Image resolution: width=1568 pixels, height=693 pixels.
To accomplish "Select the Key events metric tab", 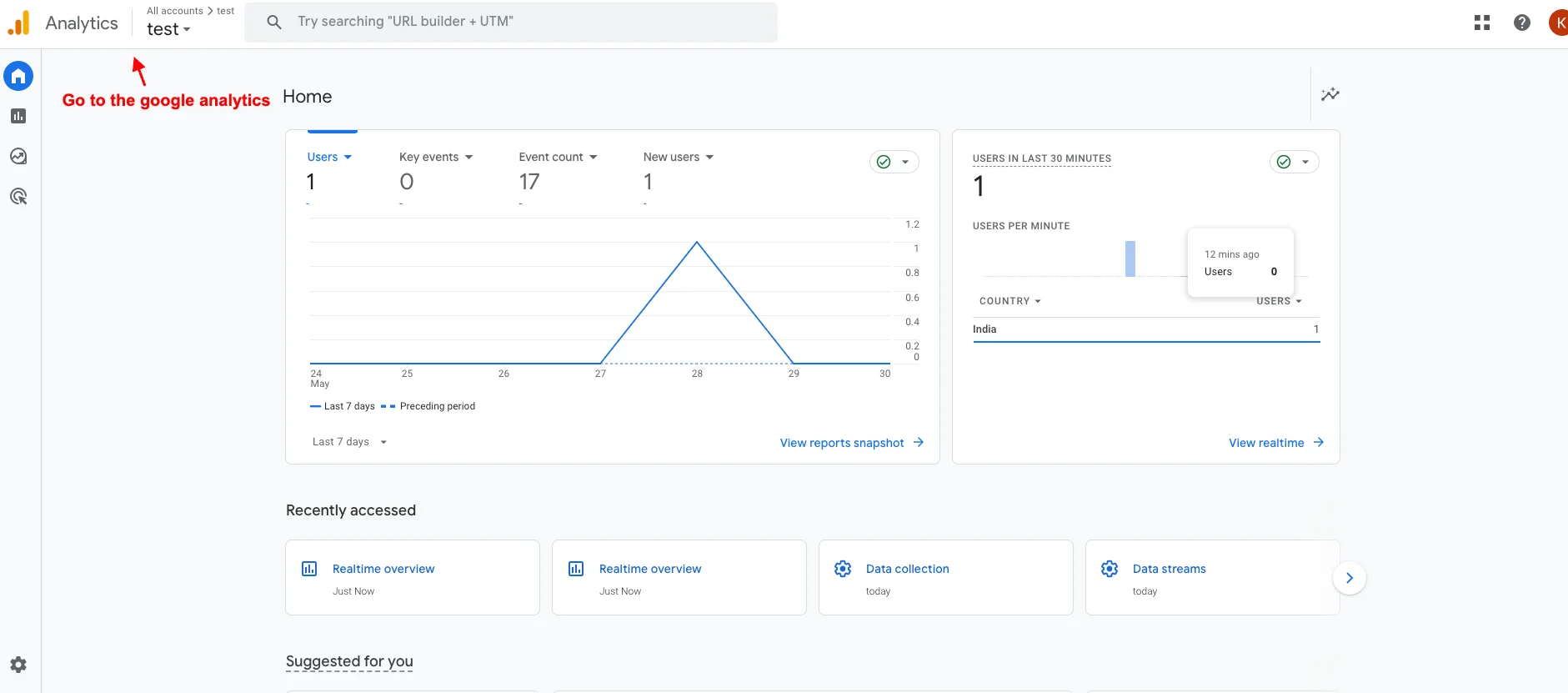I will pyautogui.click(x=435, y=157).
